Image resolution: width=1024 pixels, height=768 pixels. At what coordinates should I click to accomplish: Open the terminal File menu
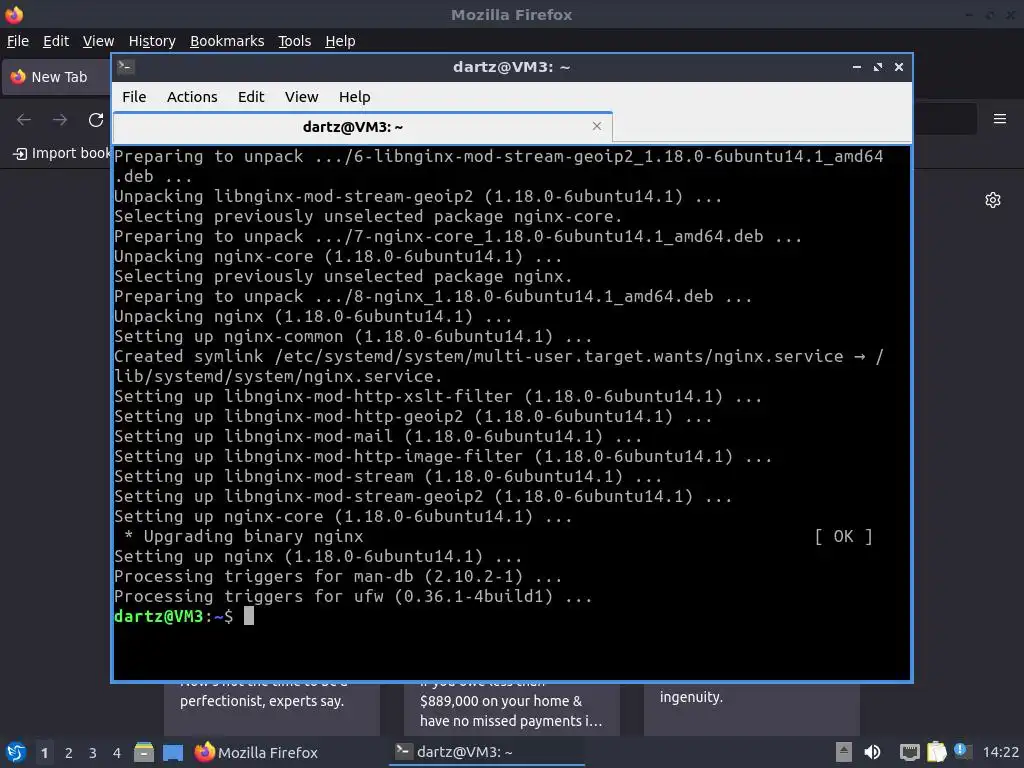(134, 97)
